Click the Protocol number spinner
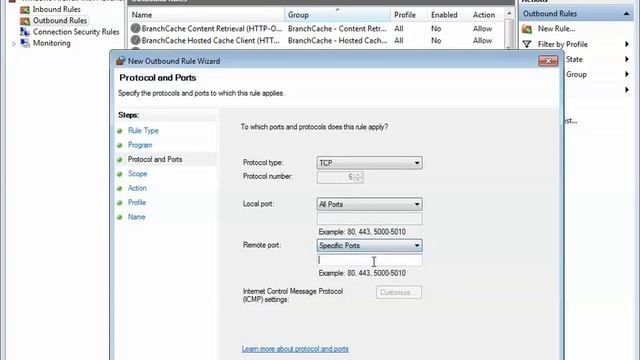 click(358, 177)
